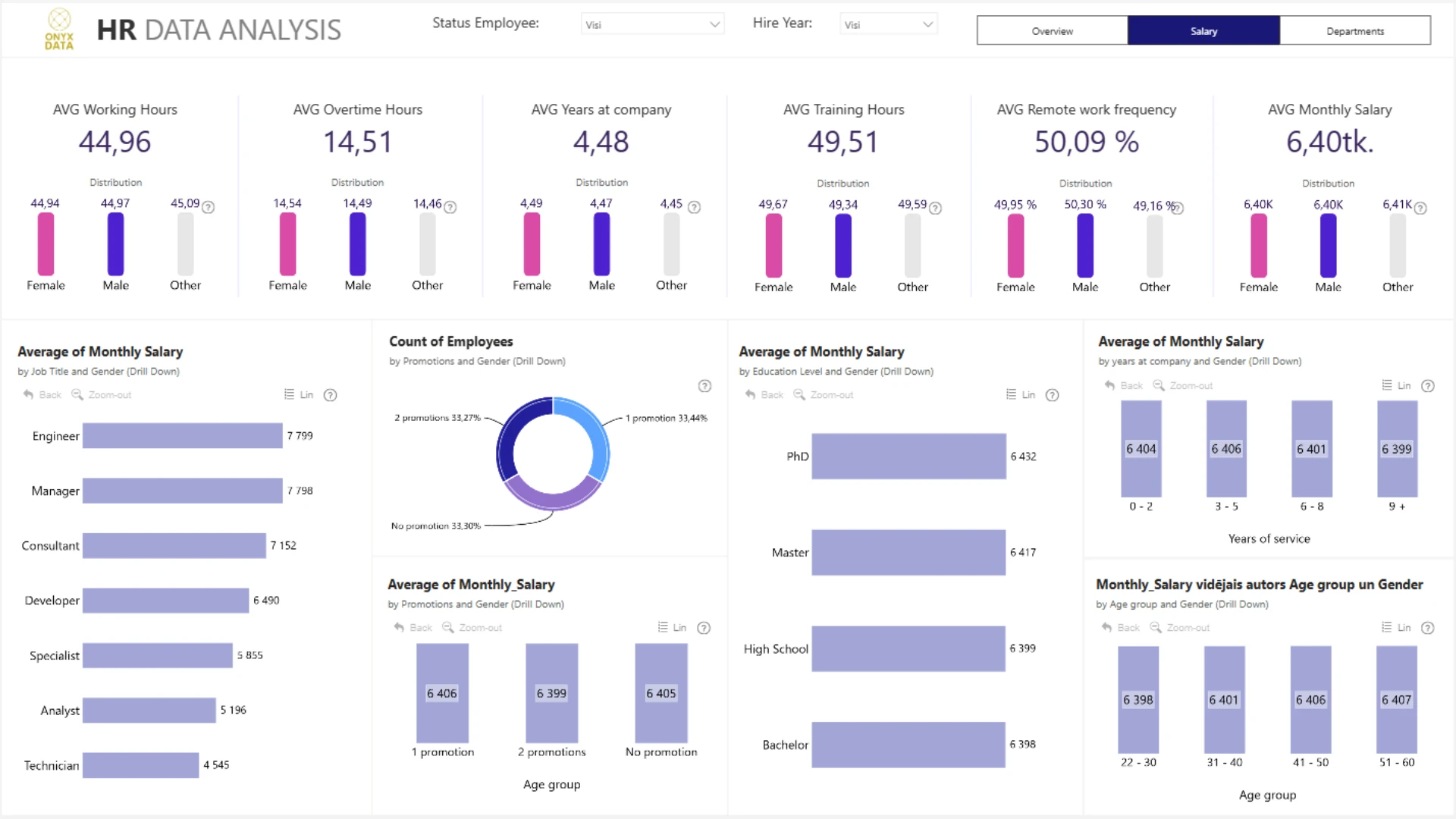Click Zoom-out magnifier on Education Level chart
1456x819 pixels.
coord(799,394)
